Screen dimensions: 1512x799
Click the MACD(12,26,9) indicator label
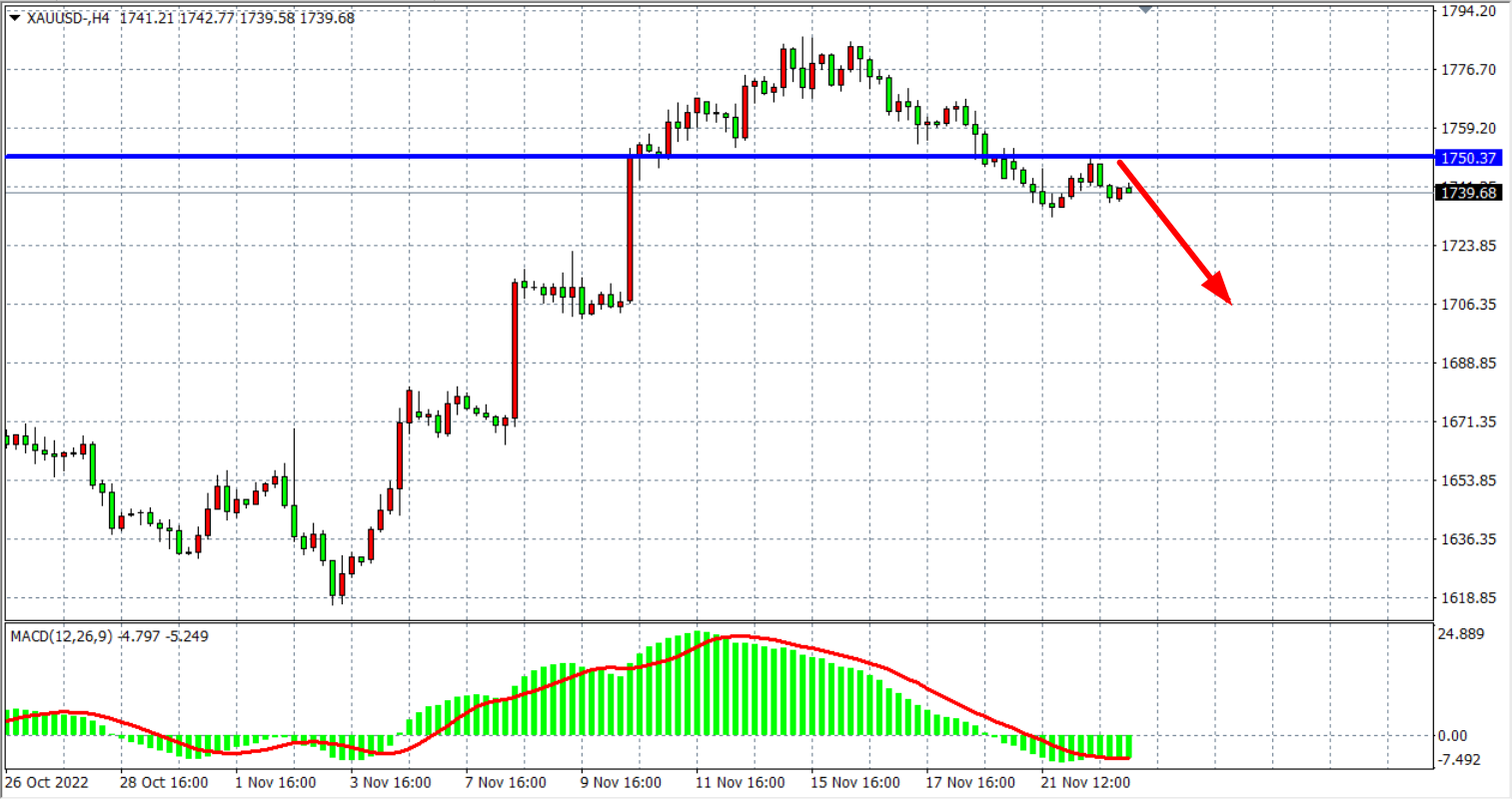pos(61,636)
